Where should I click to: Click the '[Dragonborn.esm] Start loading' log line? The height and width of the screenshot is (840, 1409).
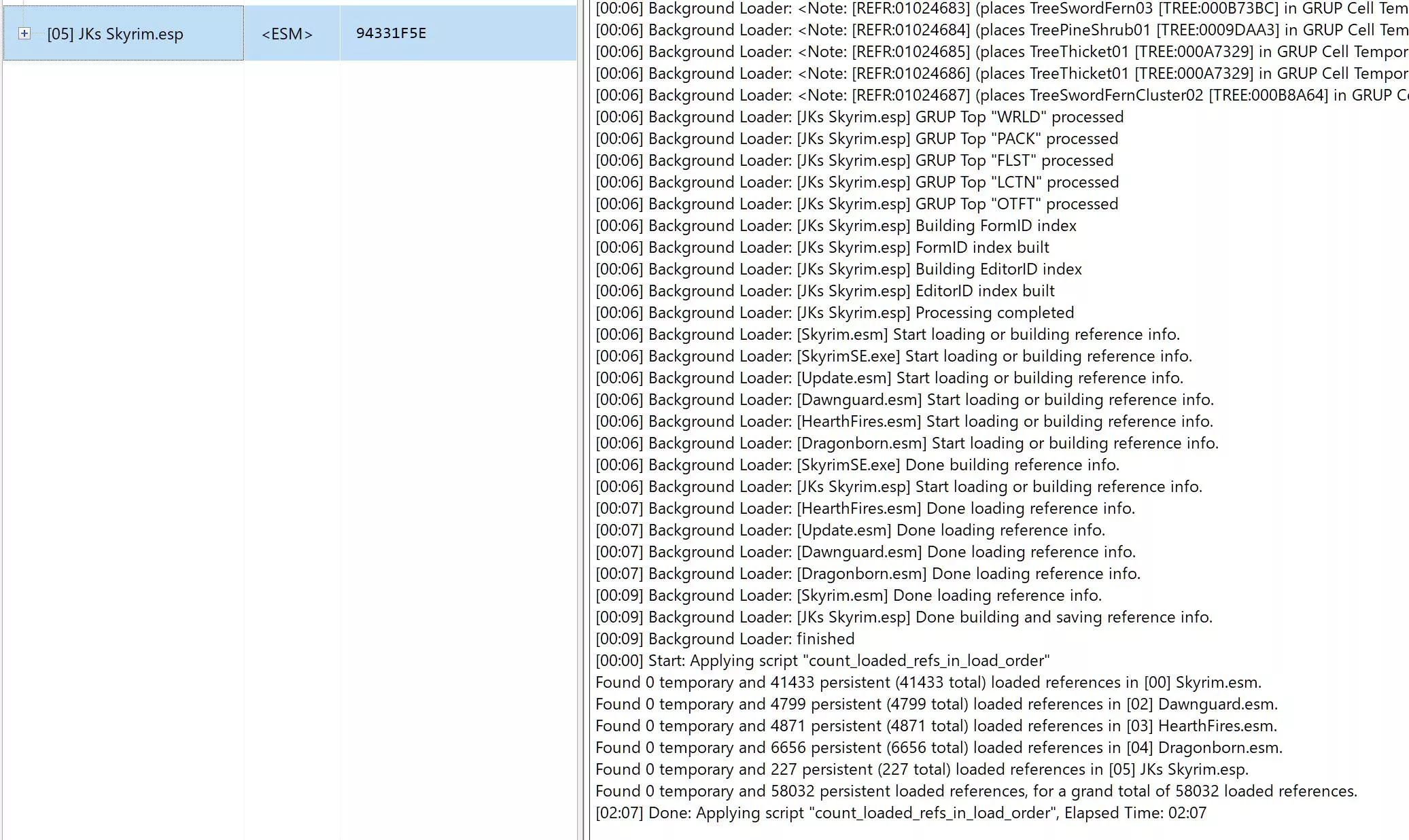coord(907,443)
